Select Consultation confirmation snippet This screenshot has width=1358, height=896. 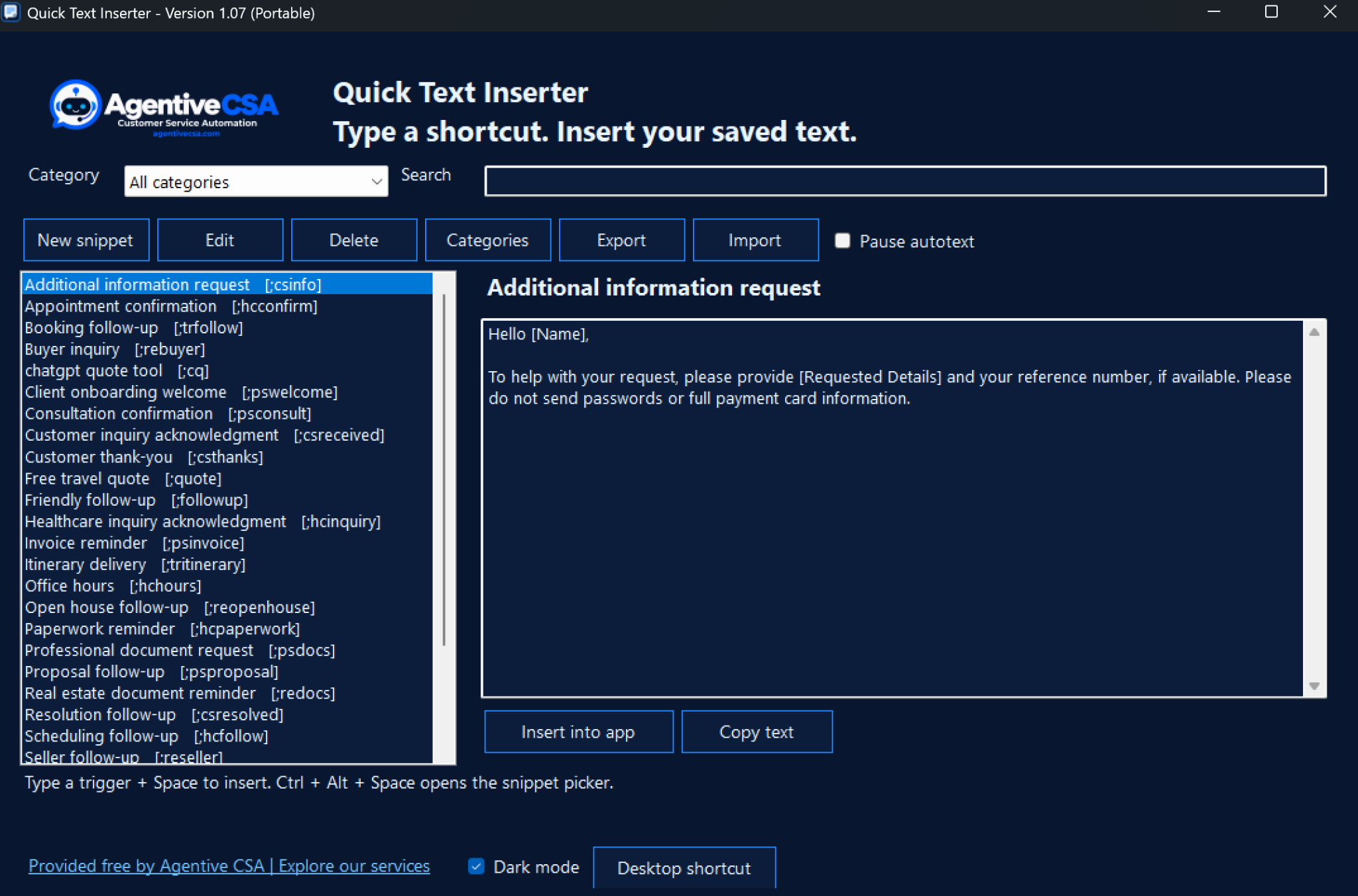coord(227,414)
